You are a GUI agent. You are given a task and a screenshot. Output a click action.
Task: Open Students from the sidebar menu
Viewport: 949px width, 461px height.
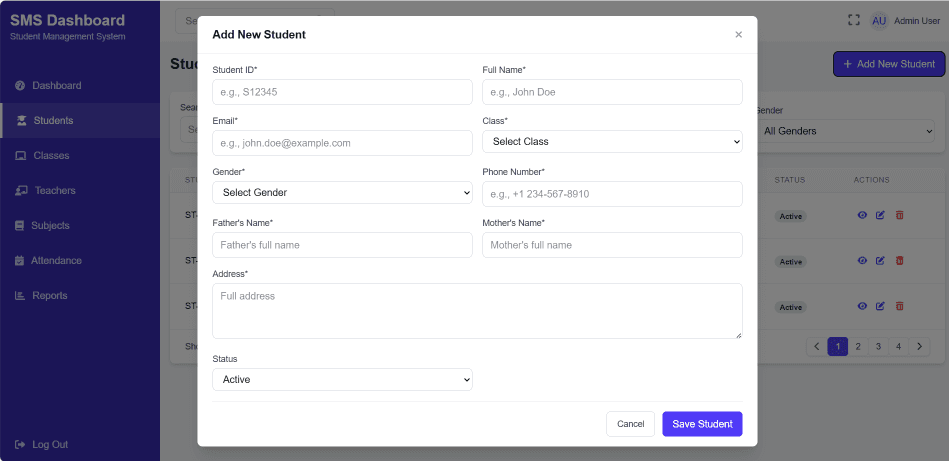click(80, 120)
